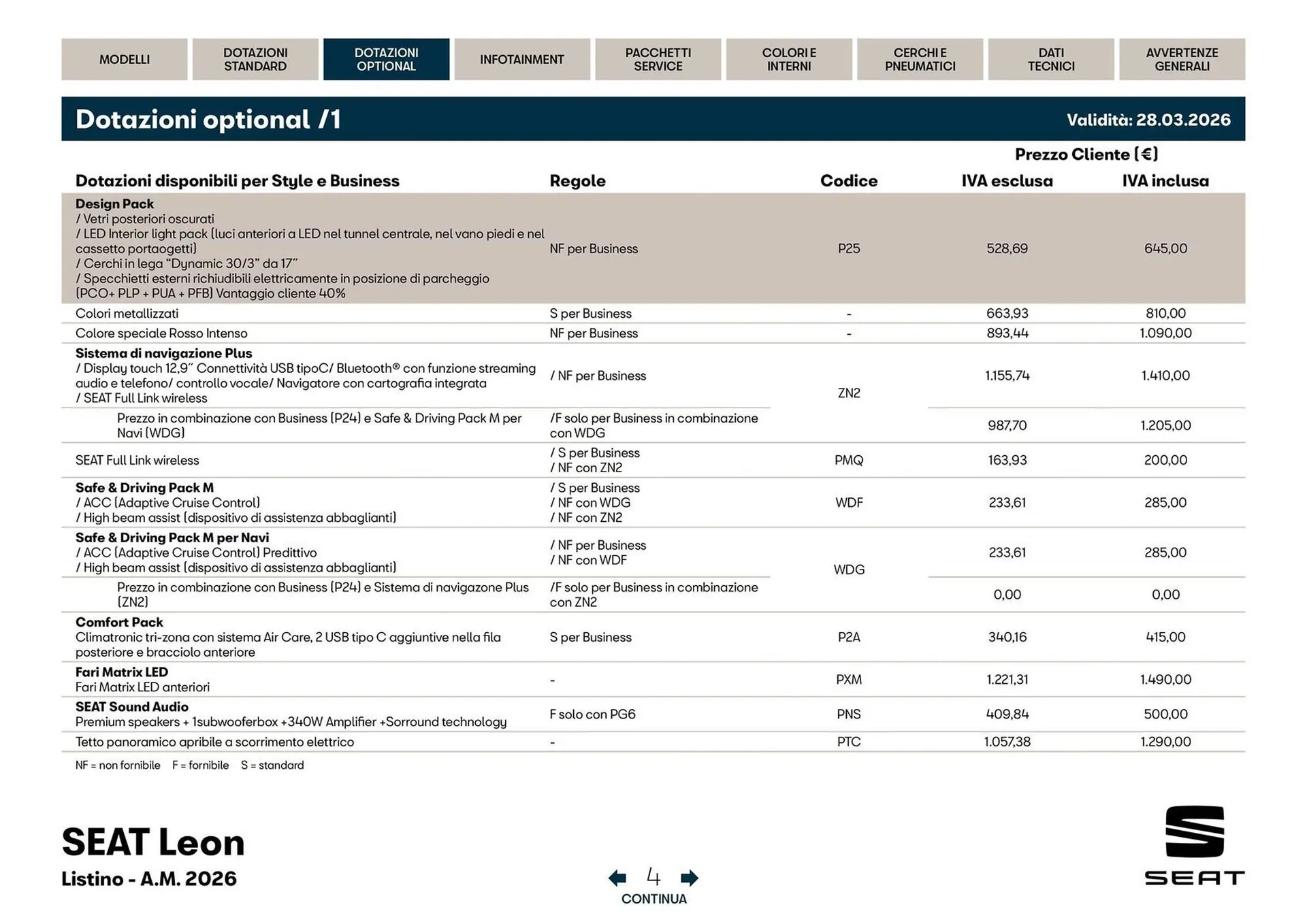Viewport: 1307px width, 924px height.
Task: Click Rosso Intenso price 1.090,00
Action: pos(1165,333)
